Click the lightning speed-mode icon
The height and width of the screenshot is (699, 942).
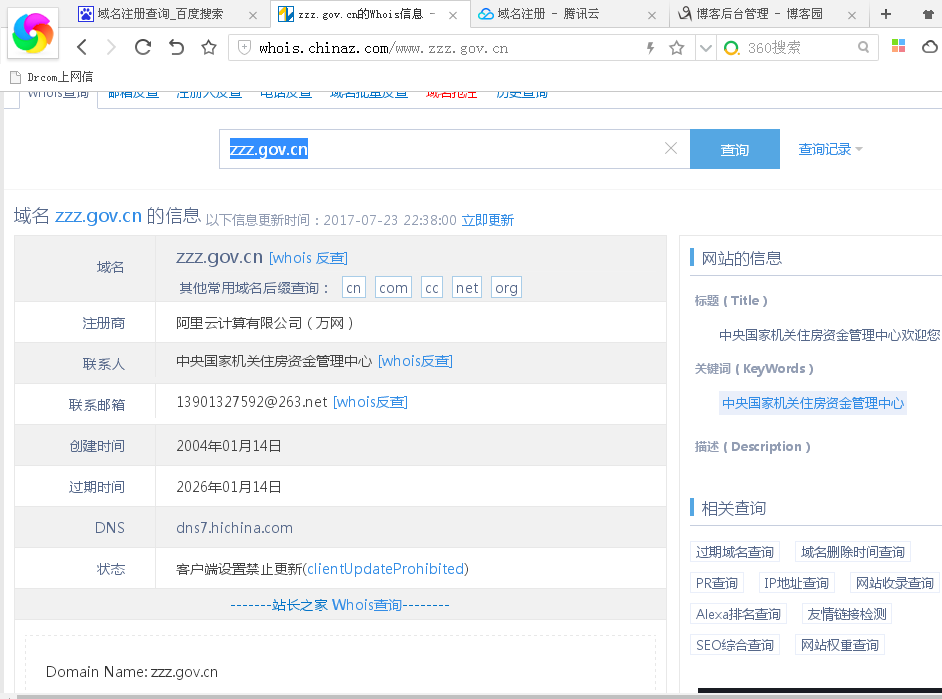point(650,48)
